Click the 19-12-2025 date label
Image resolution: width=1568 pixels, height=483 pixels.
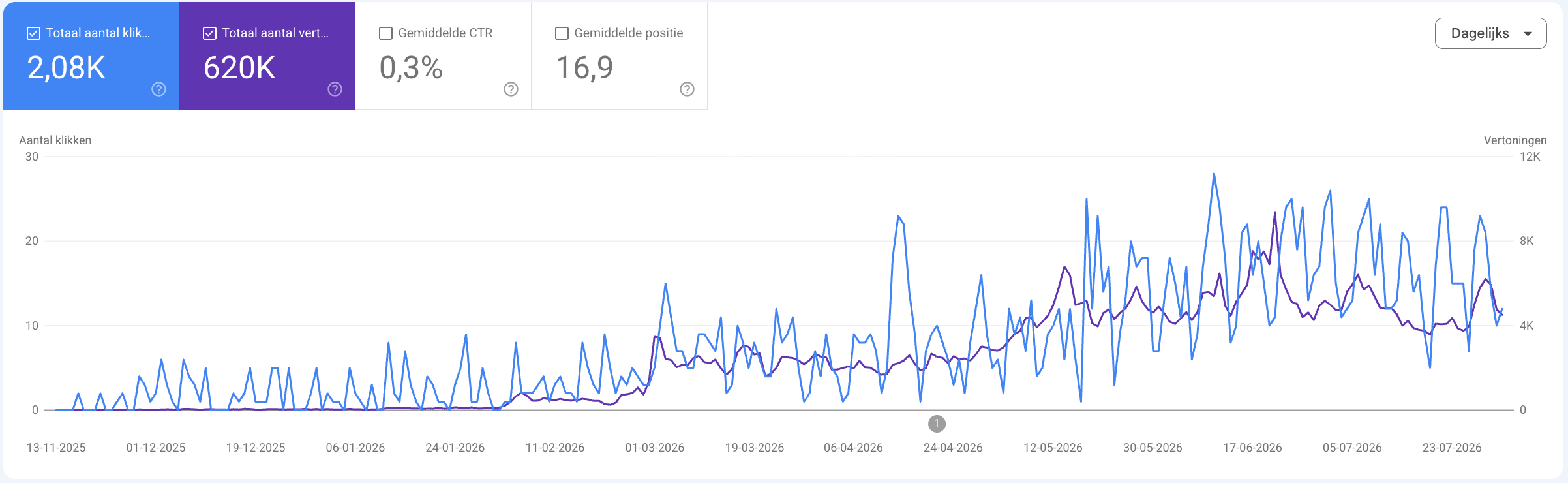click(256, 448)
